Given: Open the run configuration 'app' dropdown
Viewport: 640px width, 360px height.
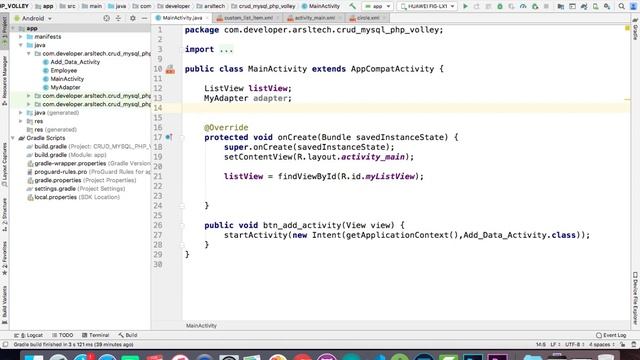Looking at the screenshot, I should click(378, 6).
